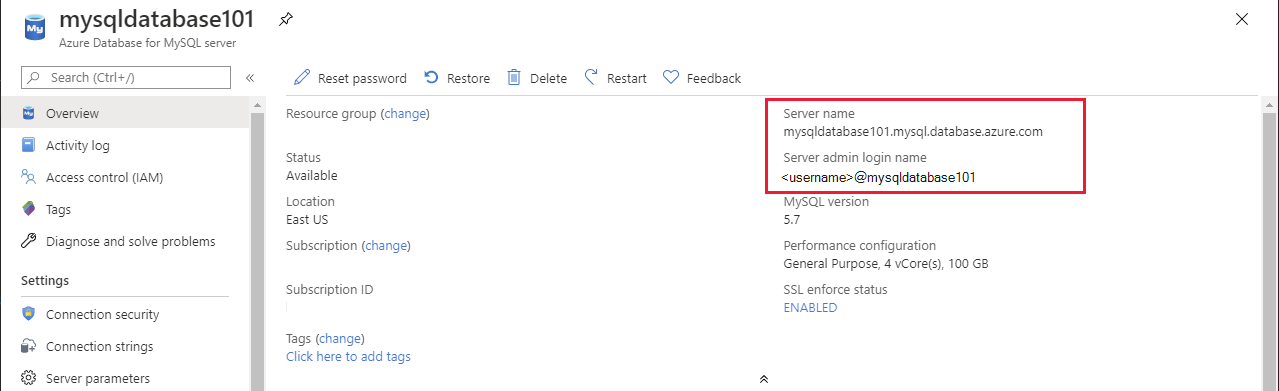Viewport: 1279px width, 391px height.
Task: Click the Status value Available
Action: tap(312, 176)
